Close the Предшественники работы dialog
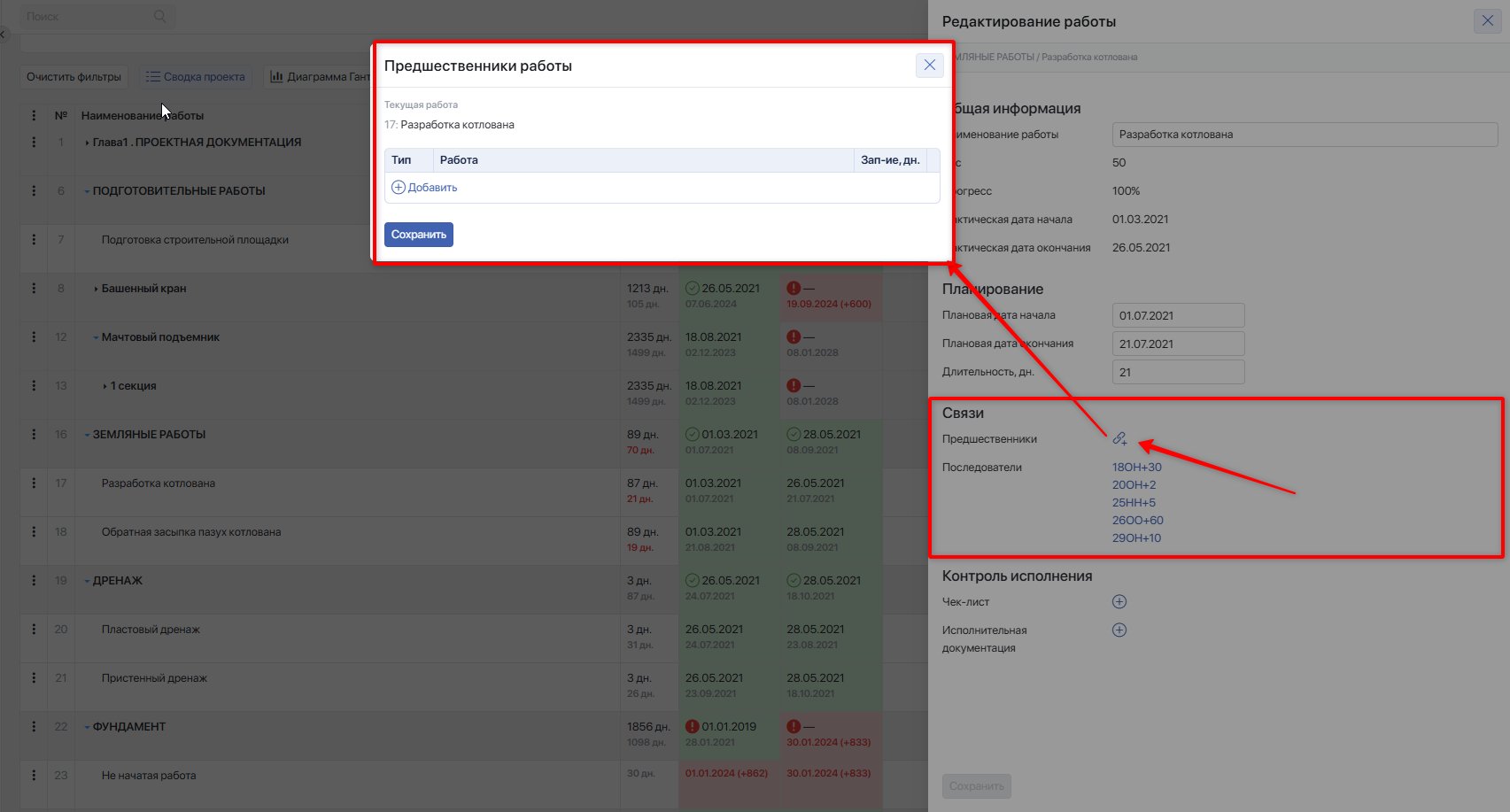The width and height of the screenshot is (1510, 812). click(930, 65)
